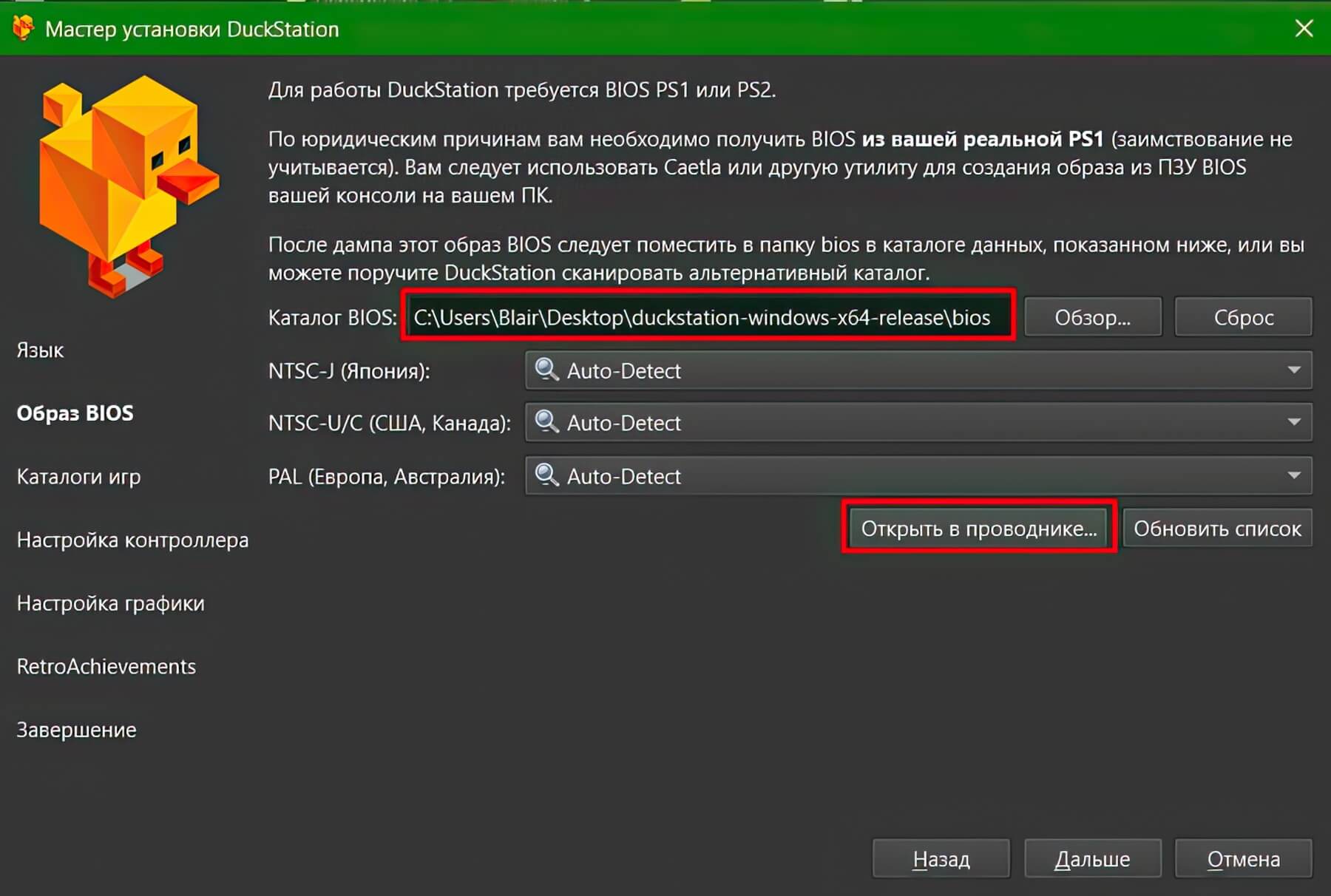The image size is (1331, 896).
Task: Close the DuckStation setup wizard window
Action: pyautogui.click(x=1304, y=28)
